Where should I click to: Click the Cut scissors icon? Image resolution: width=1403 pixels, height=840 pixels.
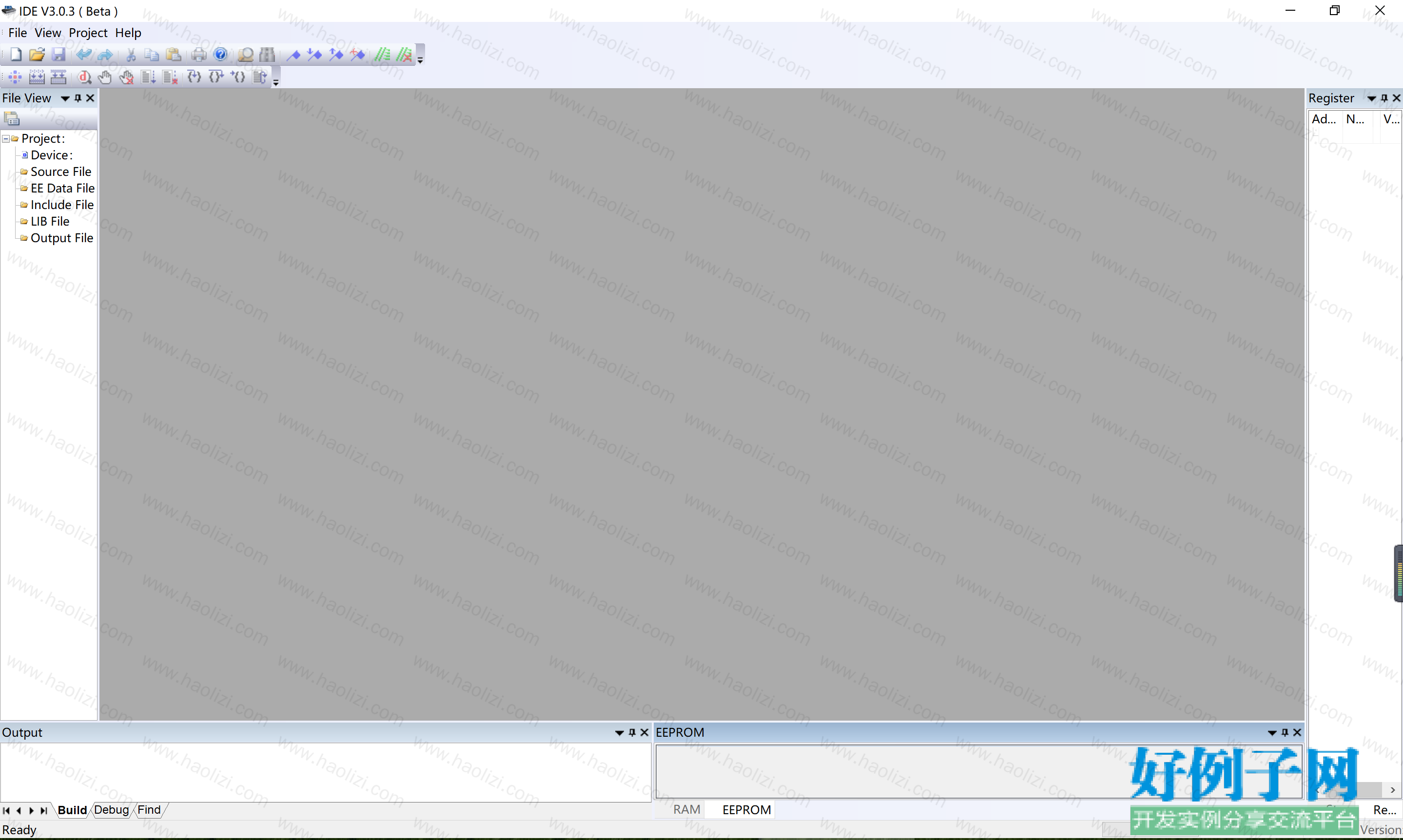click(x=131, y=55)
